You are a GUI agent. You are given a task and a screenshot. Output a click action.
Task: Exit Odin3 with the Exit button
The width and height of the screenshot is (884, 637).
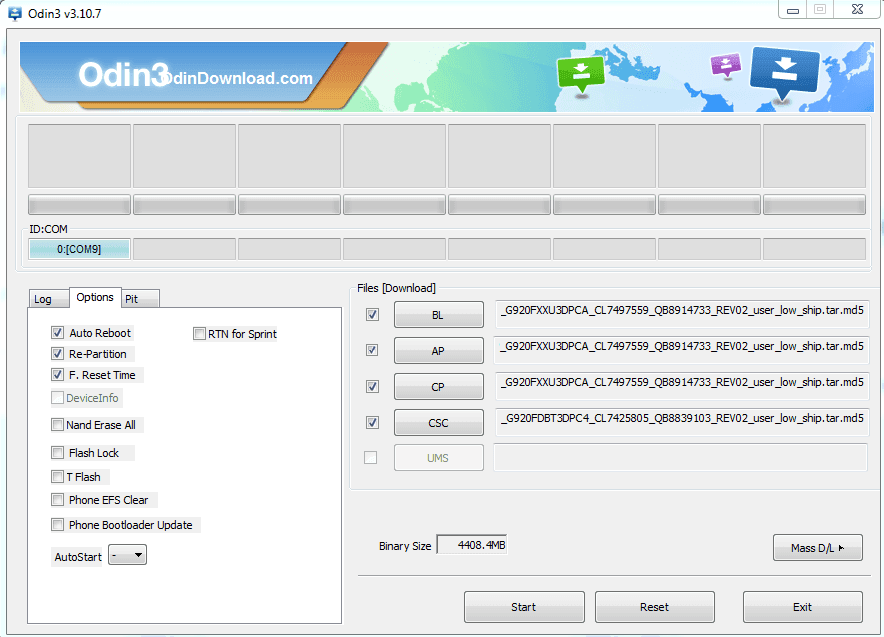pos(803,607)
